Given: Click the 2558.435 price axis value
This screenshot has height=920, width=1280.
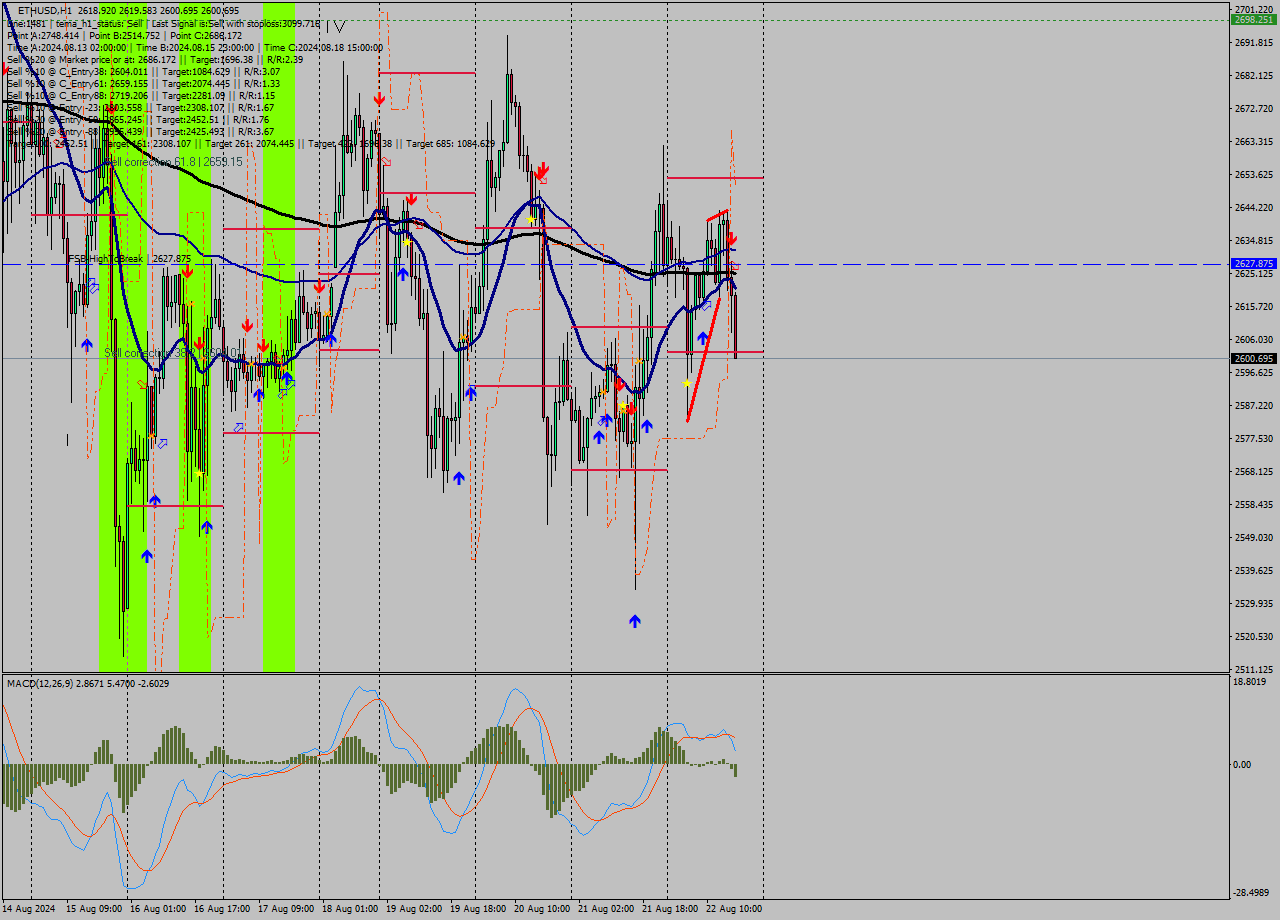Looking at the screenshot, I should (1254, 504).
